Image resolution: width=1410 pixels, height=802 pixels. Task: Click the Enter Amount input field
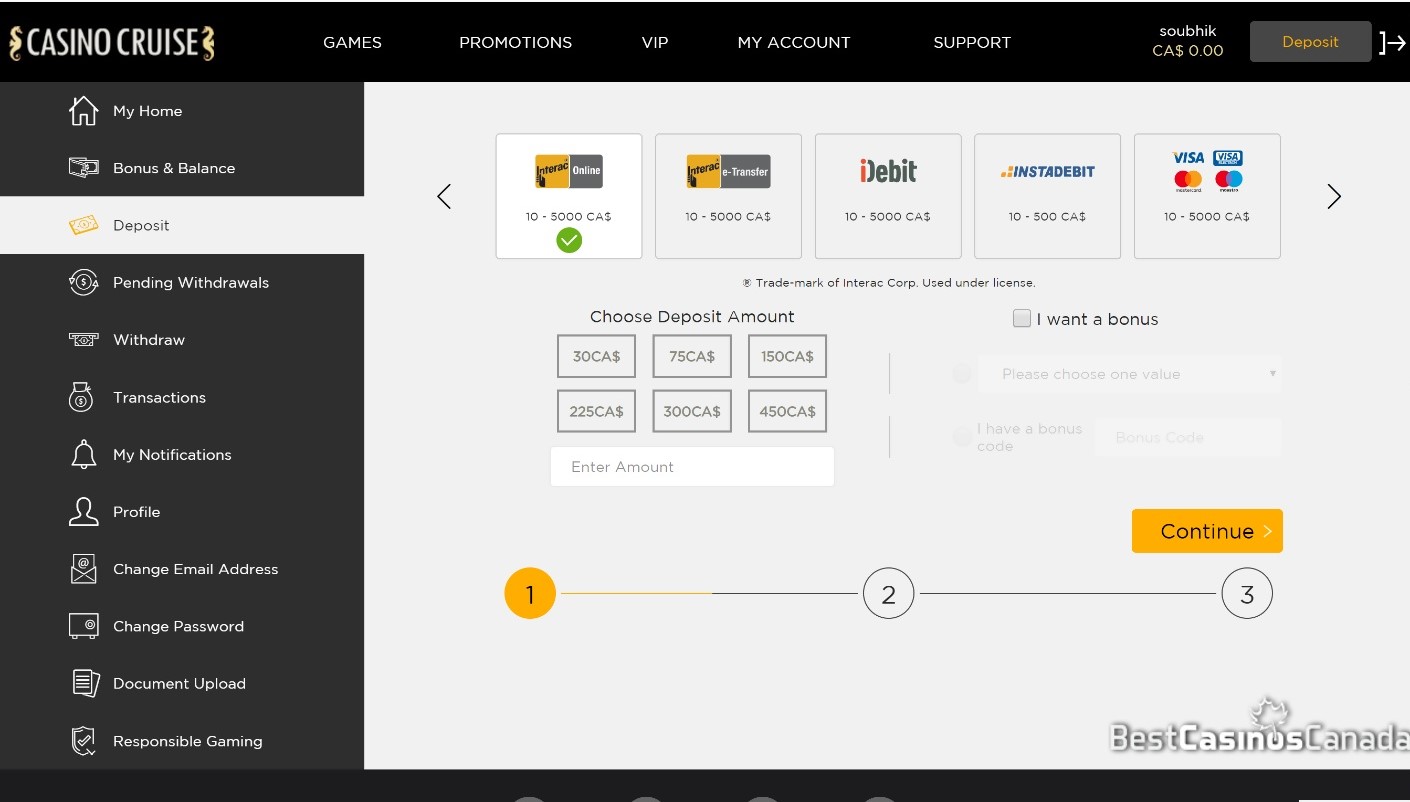tap(692, 467)
